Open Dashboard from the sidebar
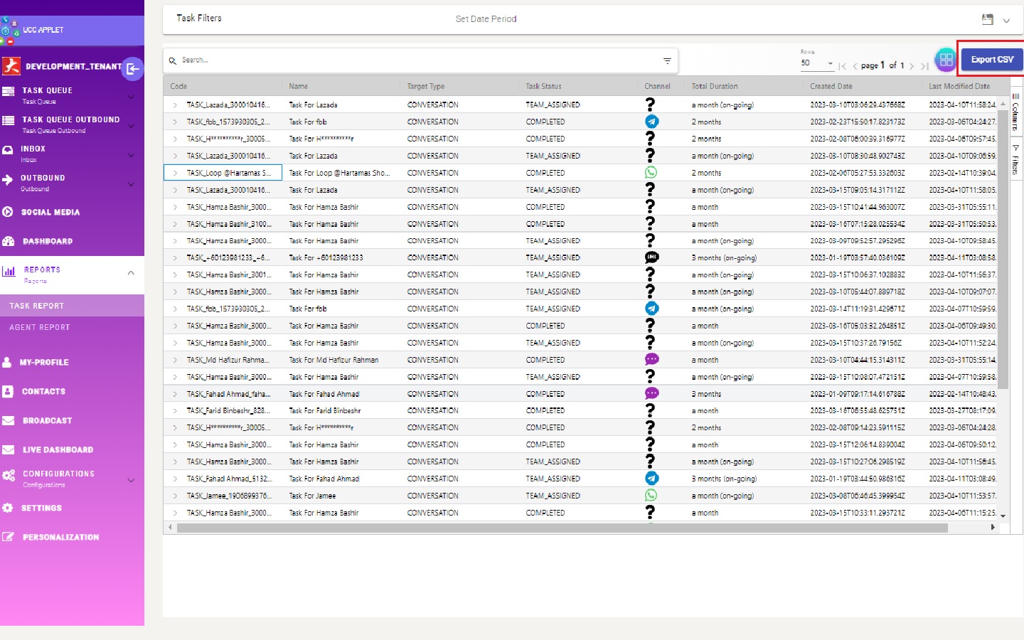This screenshot has width=1024, height=640. pyautogui.click(x=47, y=241)
